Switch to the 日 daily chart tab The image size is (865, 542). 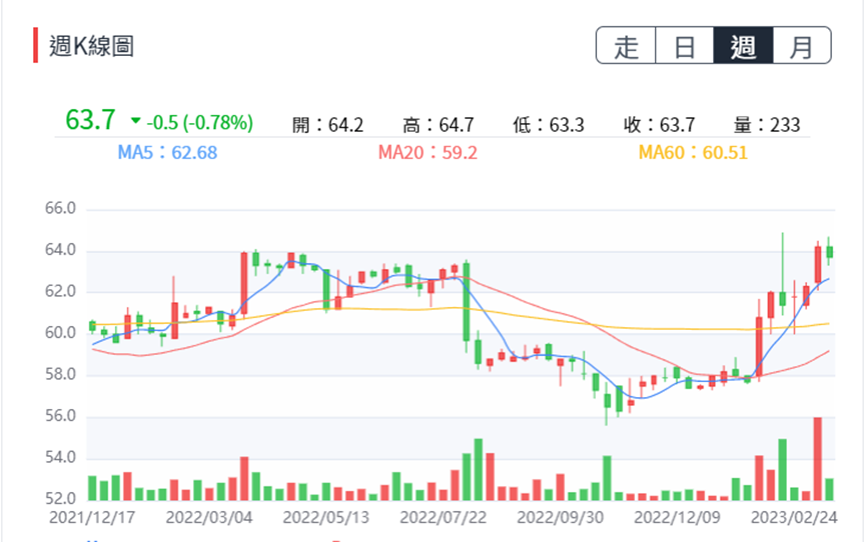[x=684, y=46]
